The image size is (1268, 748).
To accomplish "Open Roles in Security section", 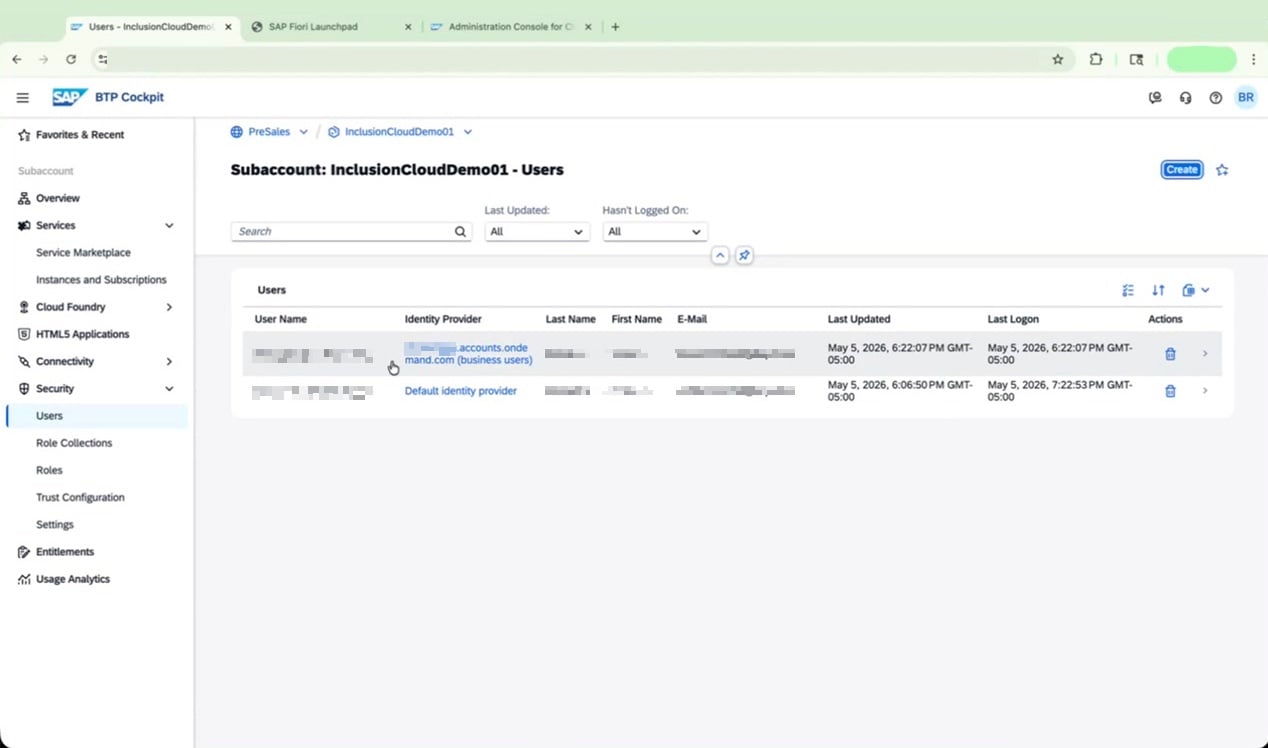I will tap(49, 470).
